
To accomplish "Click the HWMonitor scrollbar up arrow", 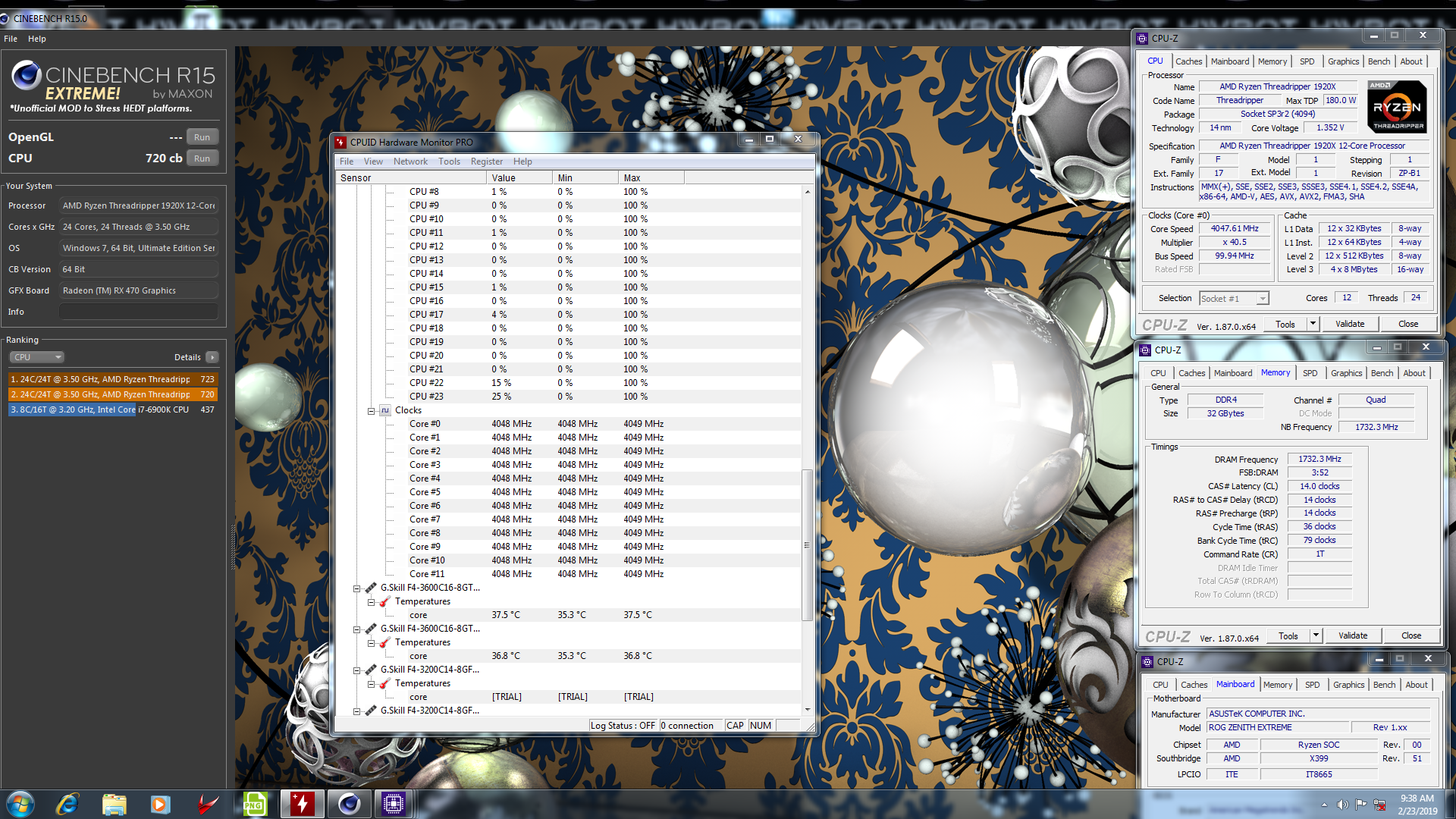I will click(807, 192).
